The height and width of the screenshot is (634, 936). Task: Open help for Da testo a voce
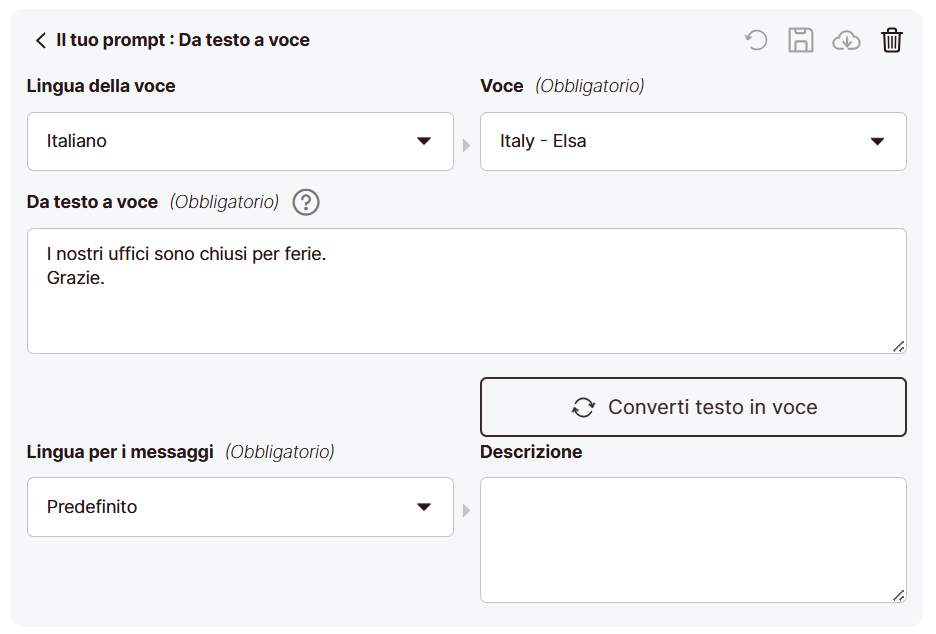pyautogui.click(x=306, y=202)
